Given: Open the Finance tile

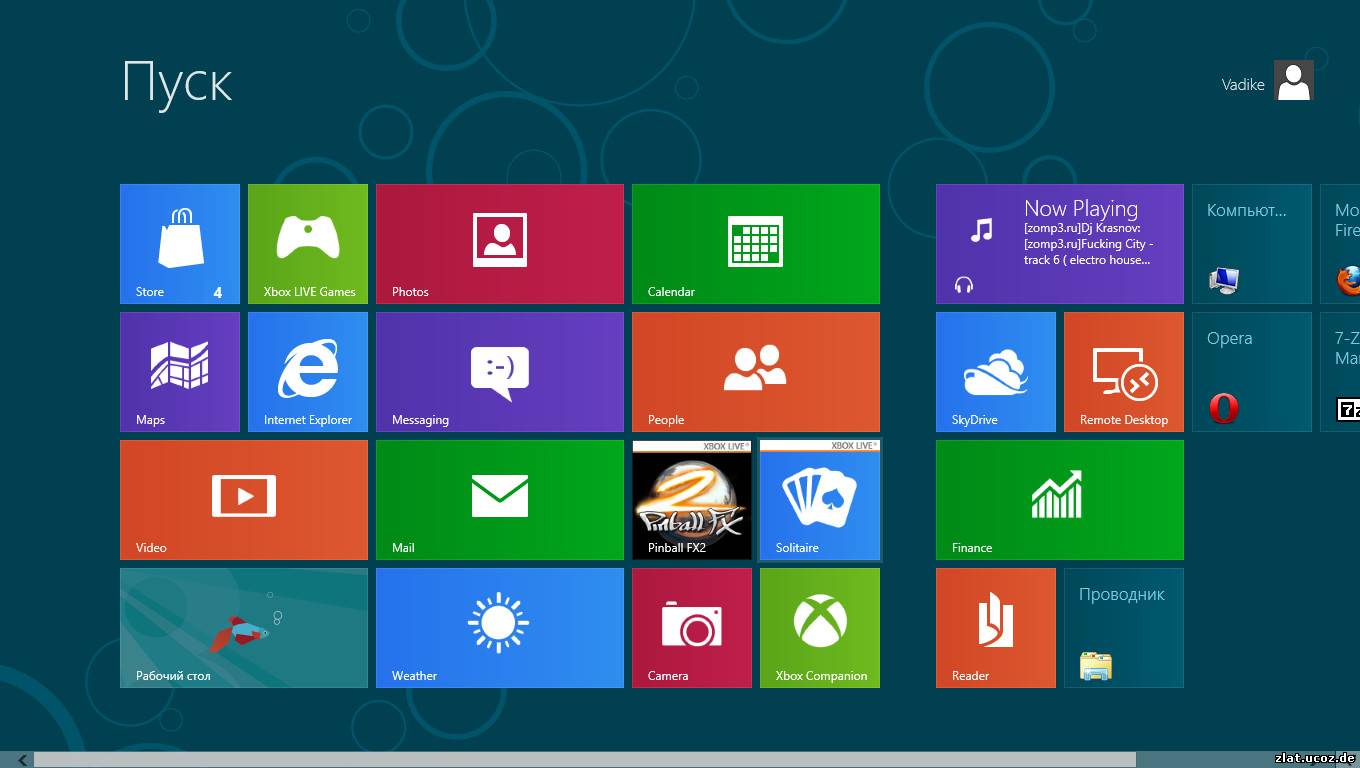Looking at the screenshot, I should (1060, 500).
